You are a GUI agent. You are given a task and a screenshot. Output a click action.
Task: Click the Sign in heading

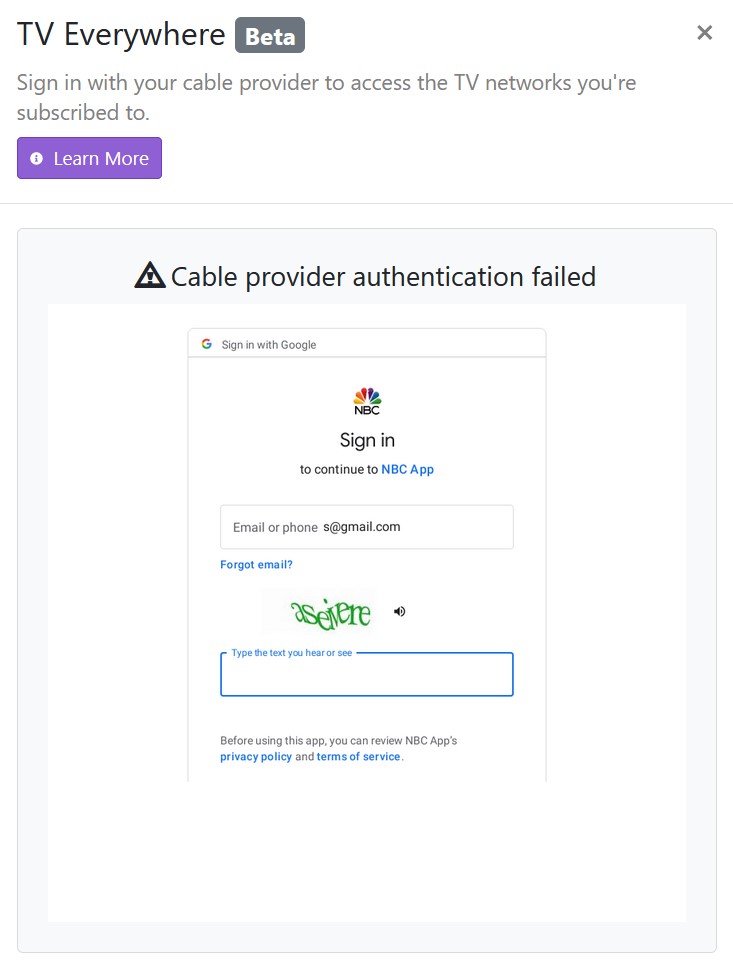click(367, 440)
